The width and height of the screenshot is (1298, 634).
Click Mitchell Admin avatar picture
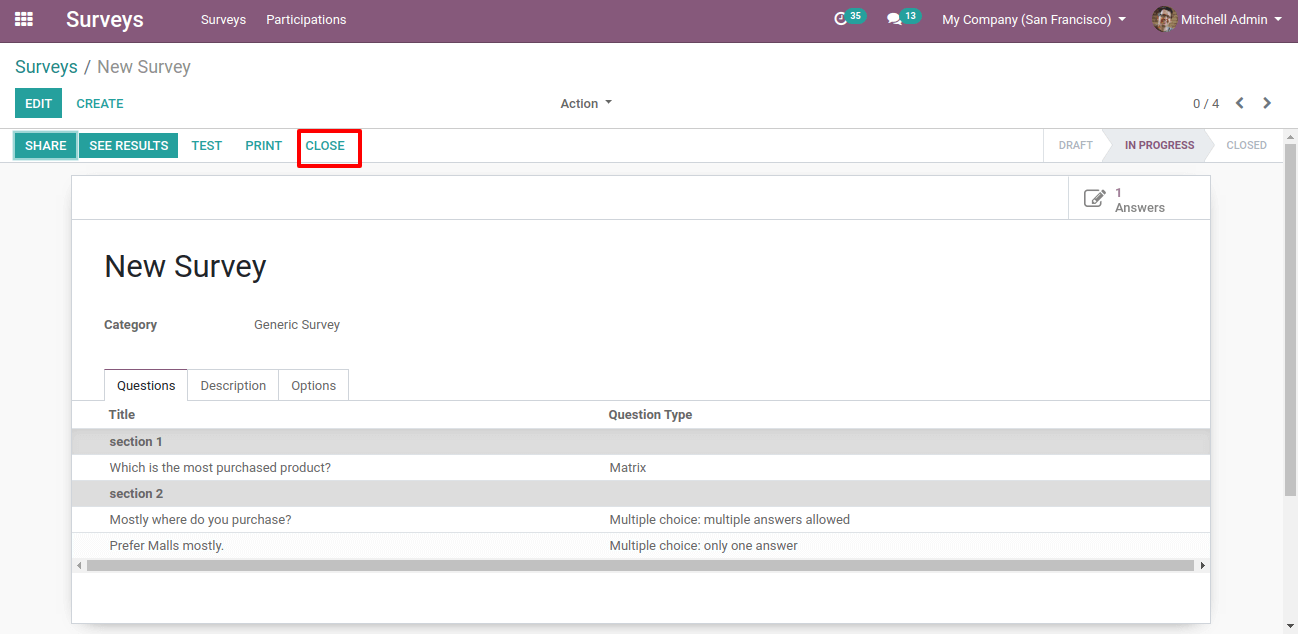point(1164,19)
